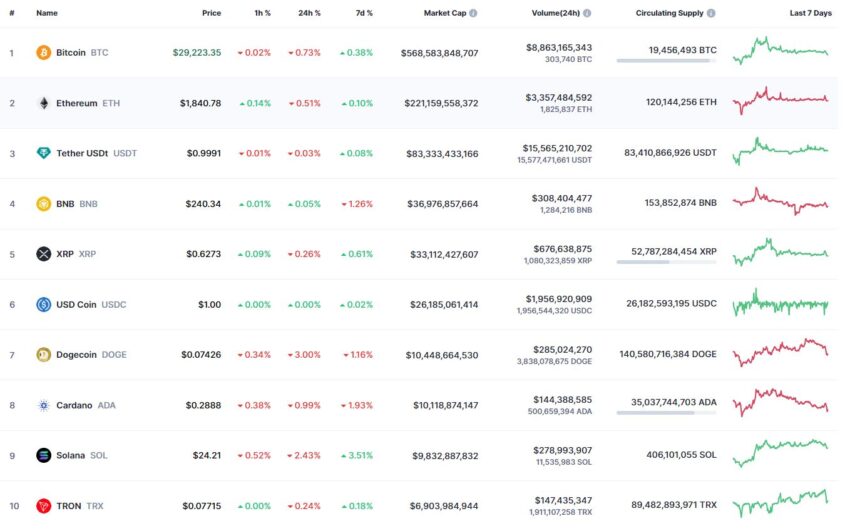Click Bitcoin's 24h volume $8,863,165,343
Image resolution: width=850 pixels, height=531 pixels.
[x=559, y=48]
